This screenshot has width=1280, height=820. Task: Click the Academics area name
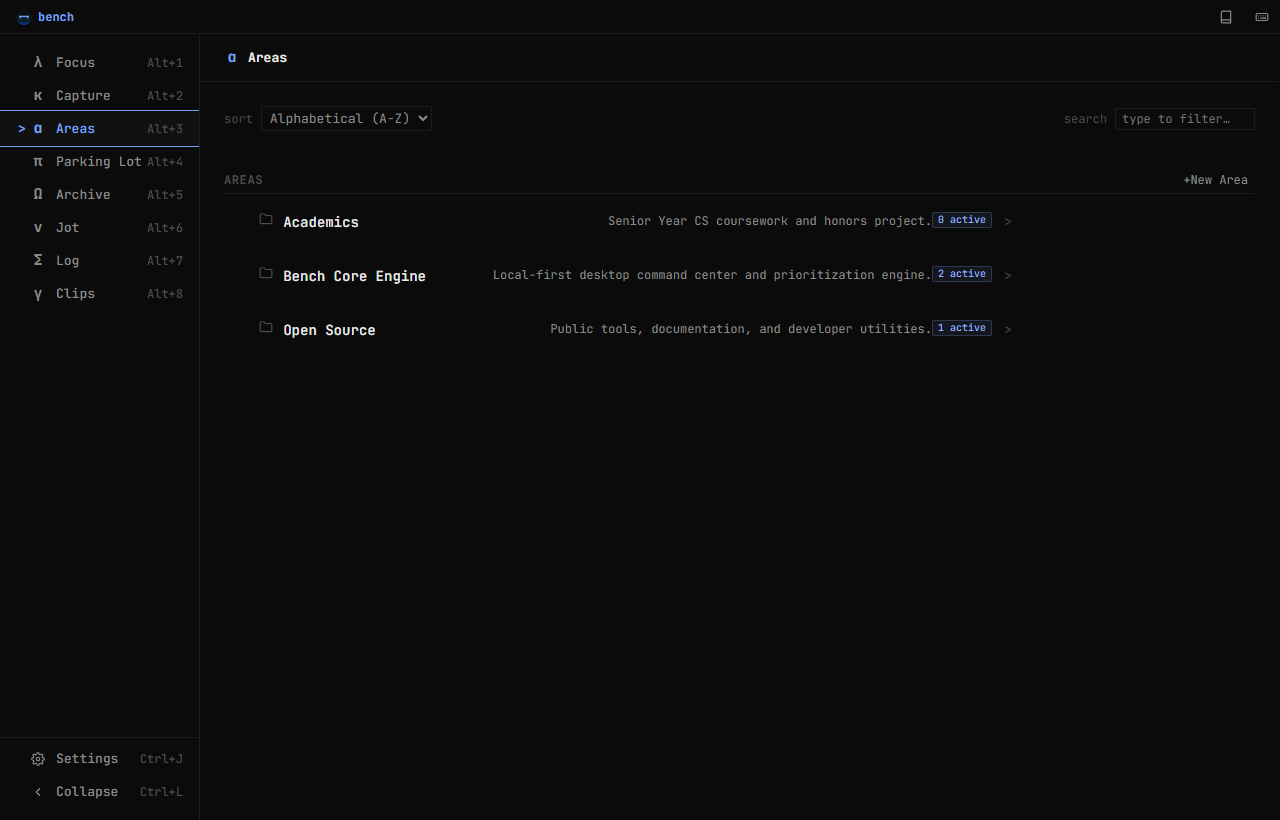click(x=321, y=222)
